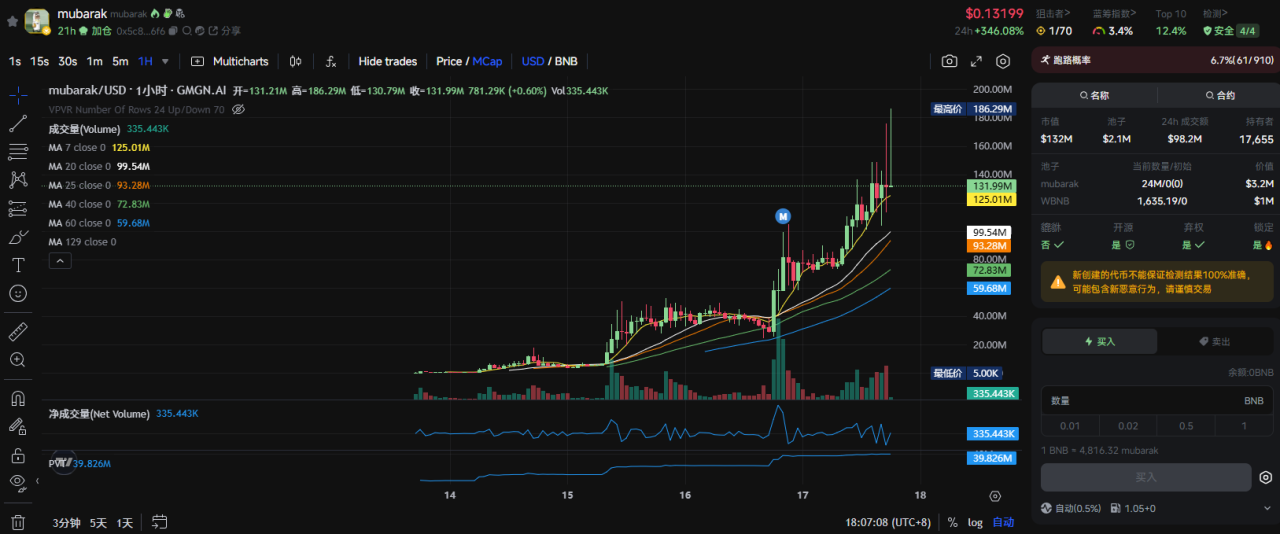Image resolution: width=1280 pixels, height=534 pixels.
Task: Take a chart snapshot with camera icon
Action: 949,61
